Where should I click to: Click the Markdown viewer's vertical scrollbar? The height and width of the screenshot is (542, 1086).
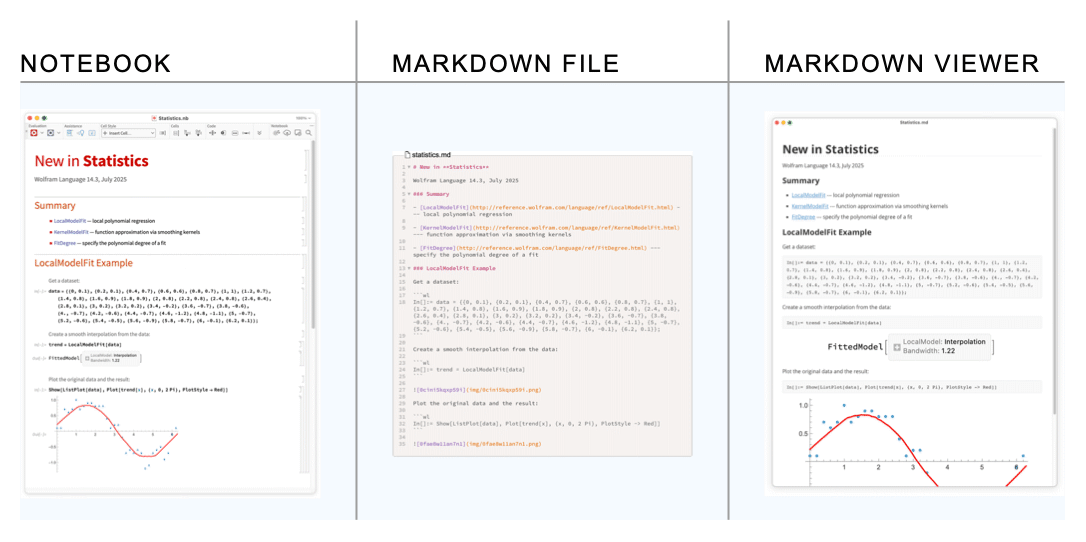pyautogui.click(x=1055, y=270)
